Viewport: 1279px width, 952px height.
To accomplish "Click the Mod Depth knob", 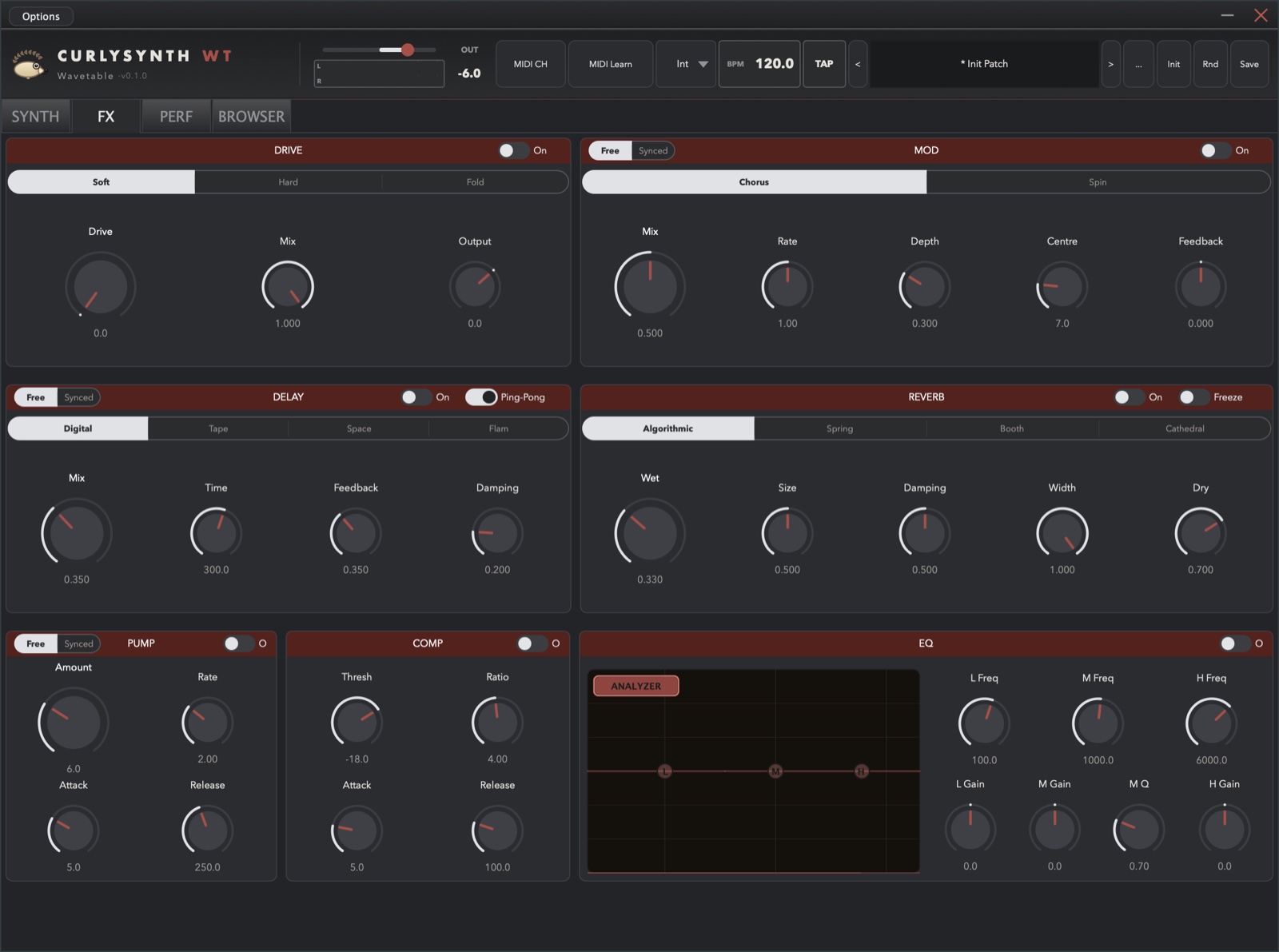I will pos(925,286).
